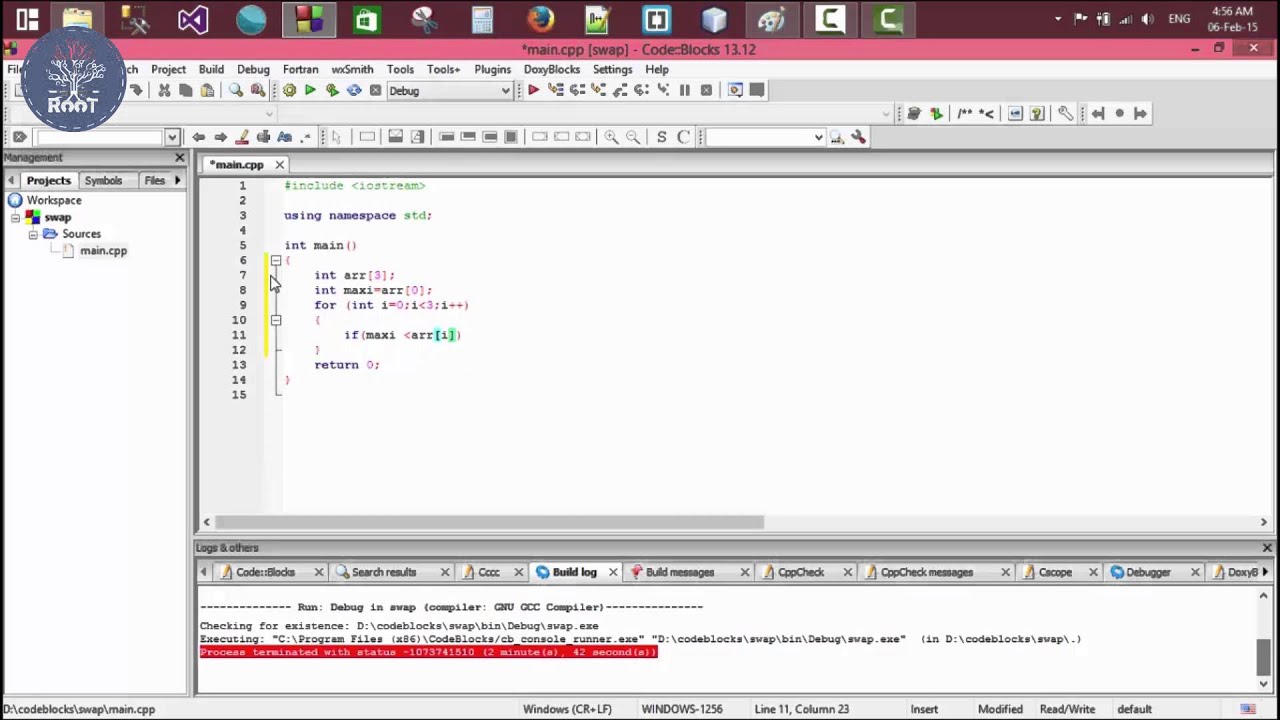Open the search combo box near wrench

pyautogui.click(x=765, y=137)
